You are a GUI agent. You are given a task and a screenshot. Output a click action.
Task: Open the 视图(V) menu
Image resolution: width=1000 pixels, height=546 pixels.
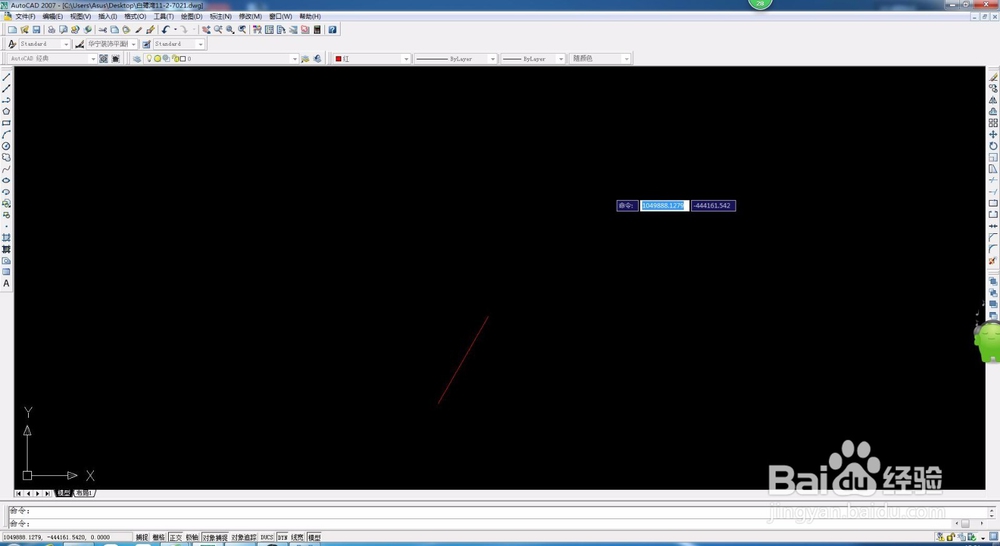coord(80,17)
